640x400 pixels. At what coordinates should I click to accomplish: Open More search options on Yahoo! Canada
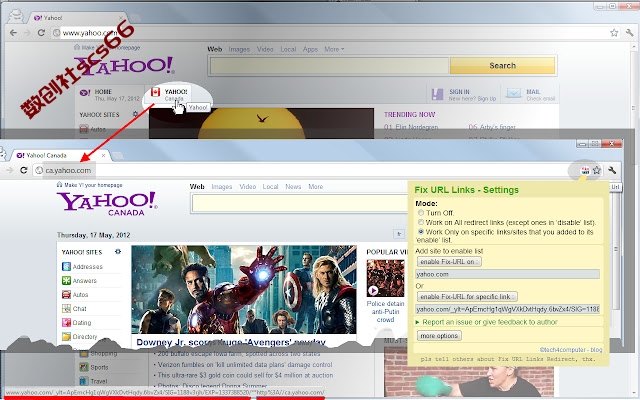tap(316, 187)
